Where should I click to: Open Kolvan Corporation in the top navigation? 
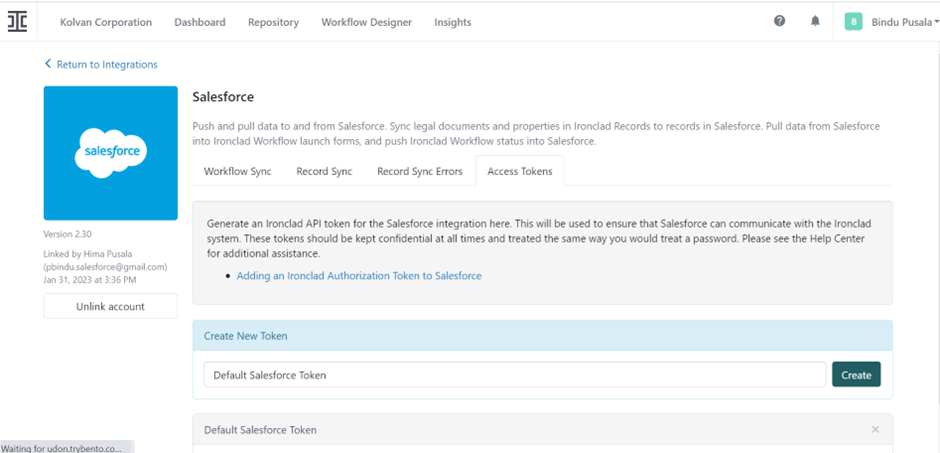tap(106, 22)
